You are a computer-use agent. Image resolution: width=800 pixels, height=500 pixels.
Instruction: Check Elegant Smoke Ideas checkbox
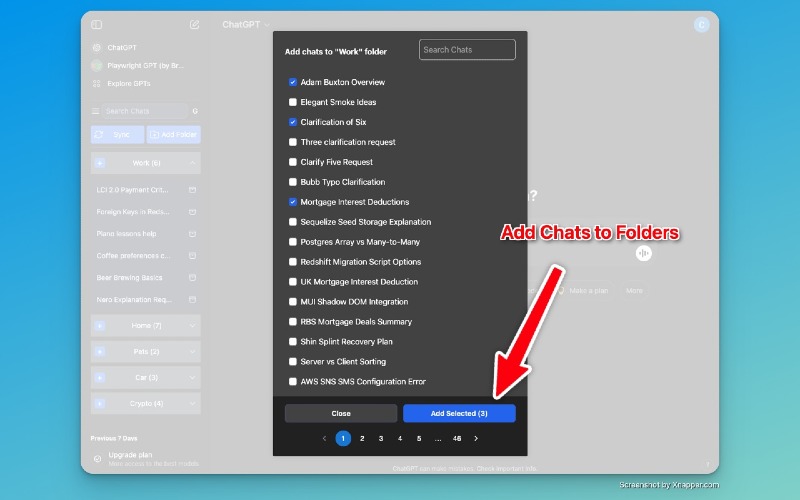[x=292, y=102]
